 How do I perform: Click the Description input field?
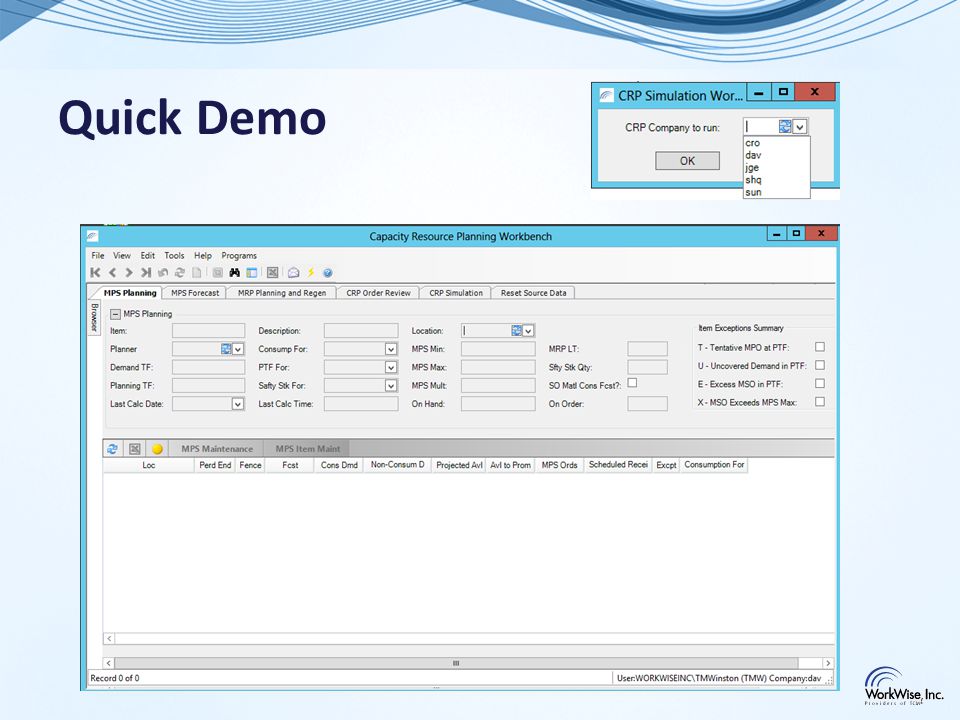(361, 331)
